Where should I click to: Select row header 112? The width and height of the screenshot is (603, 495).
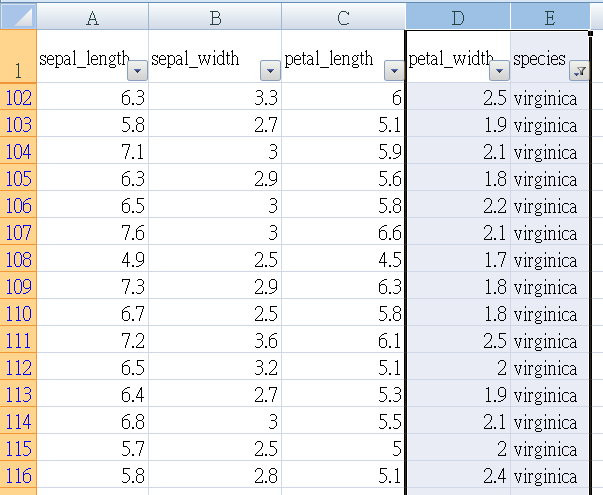click(x=18, y=366)
